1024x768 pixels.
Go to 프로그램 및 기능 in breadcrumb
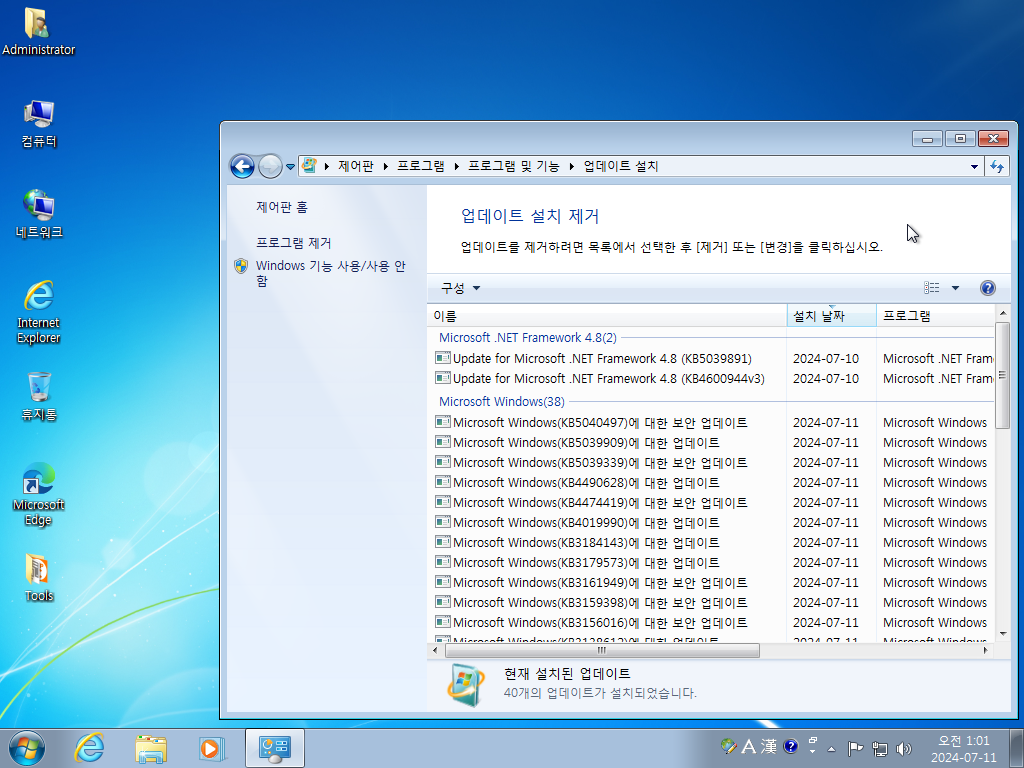514,166
